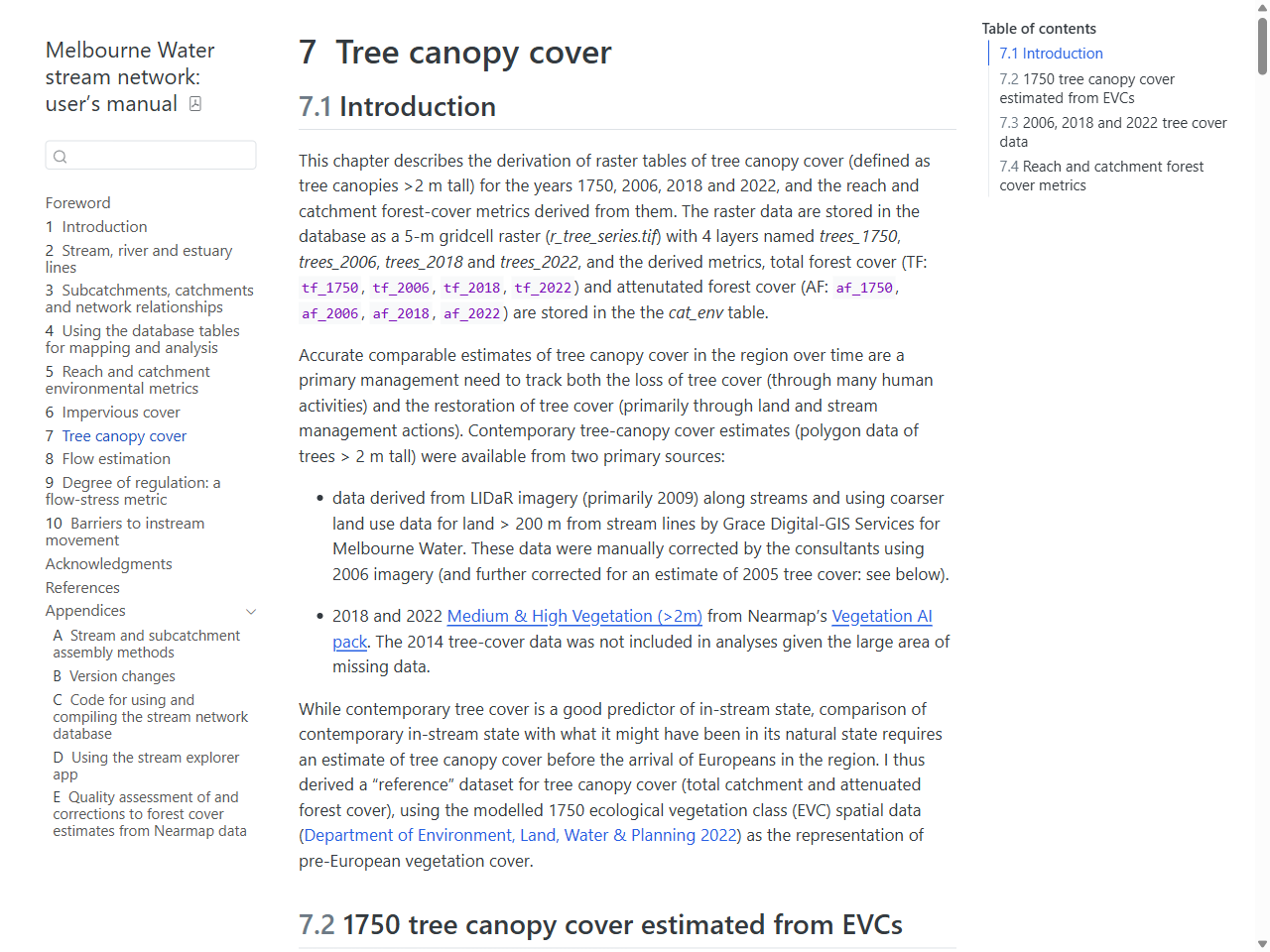The width and height of the screenshot is (1270, 952).
Task: Navigate to chapter "8 Flow estimation"
Action: click(x=107, y=458)
